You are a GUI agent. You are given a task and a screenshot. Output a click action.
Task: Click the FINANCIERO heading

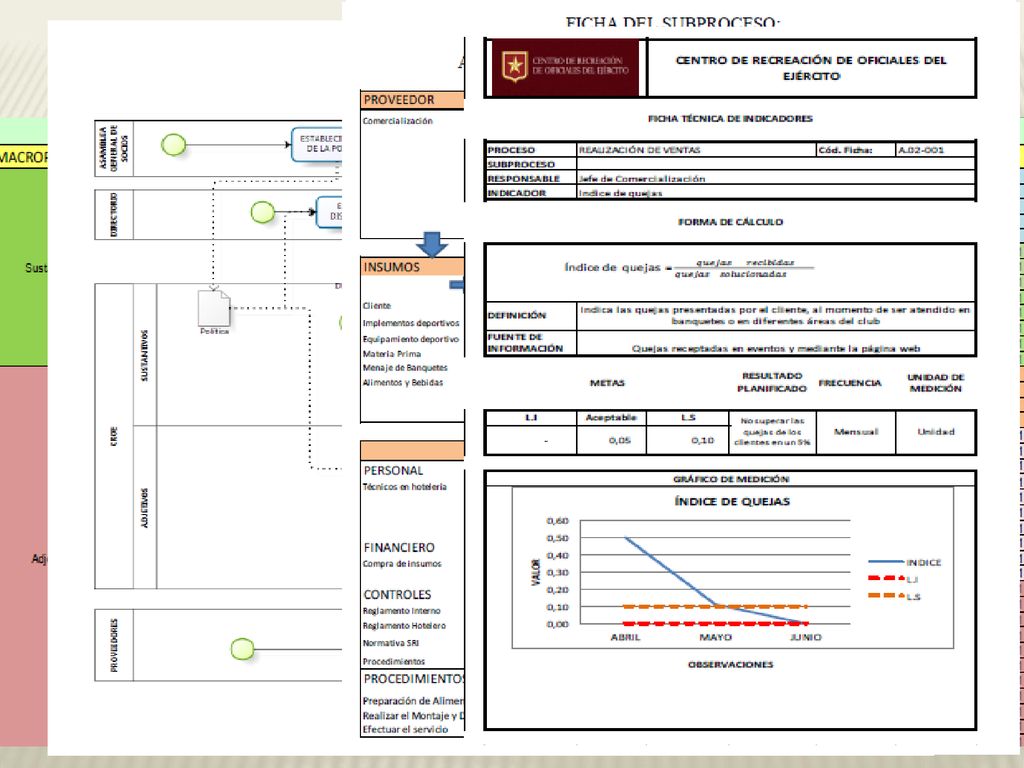(399, 547)
